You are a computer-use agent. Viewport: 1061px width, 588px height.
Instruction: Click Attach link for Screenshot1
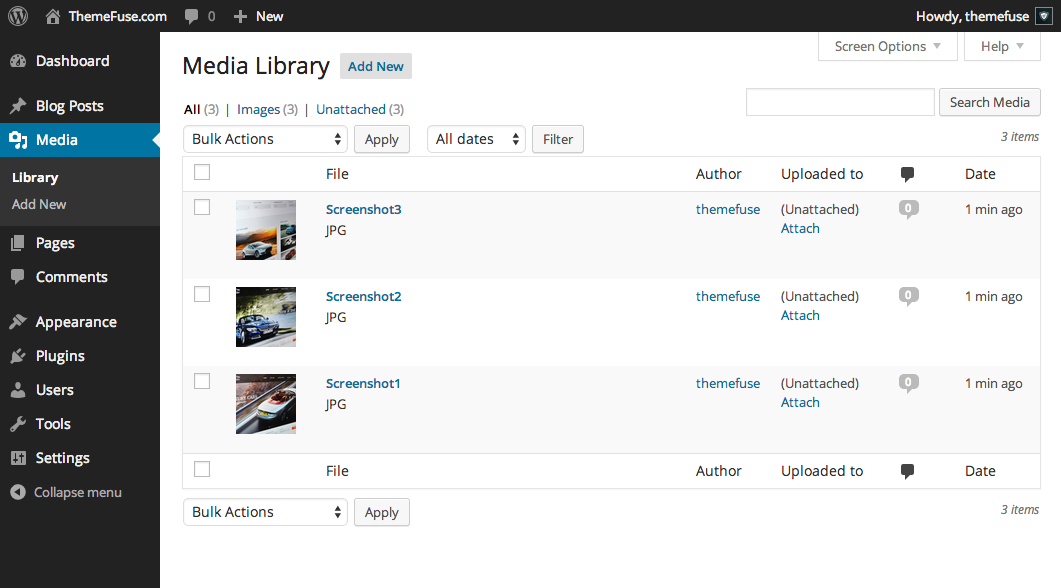[x=800, y=403]
